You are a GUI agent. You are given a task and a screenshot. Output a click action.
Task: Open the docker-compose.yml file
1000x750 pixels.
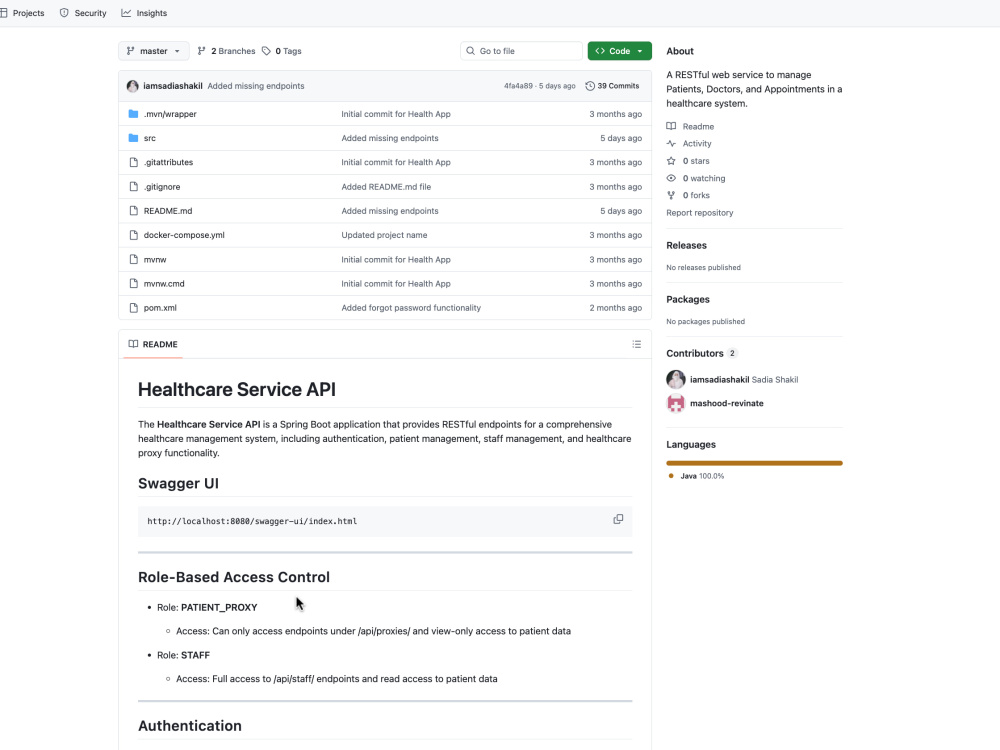184,235
